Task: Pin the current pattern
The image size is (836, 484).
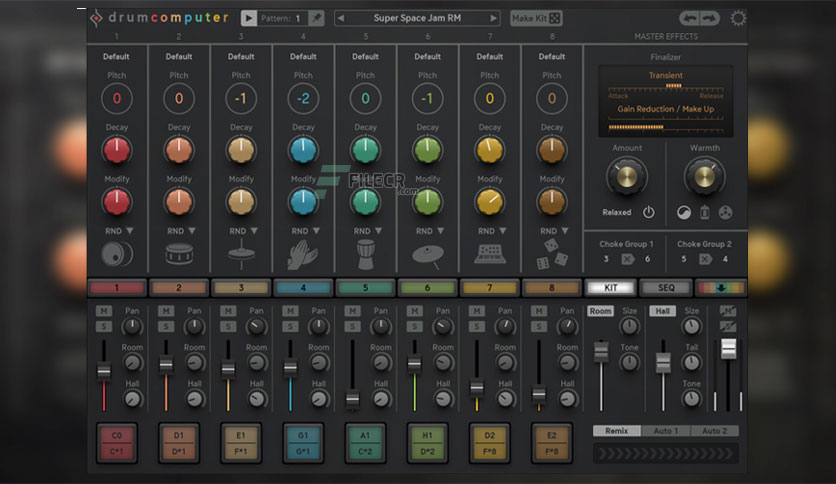Action: coord(316,18)
